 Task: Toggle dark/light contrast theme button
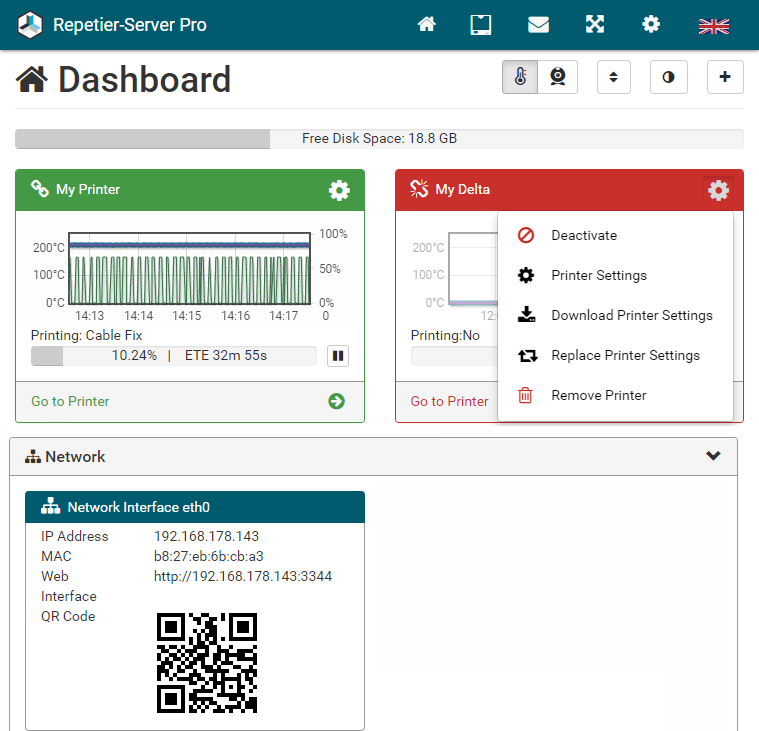668,77
